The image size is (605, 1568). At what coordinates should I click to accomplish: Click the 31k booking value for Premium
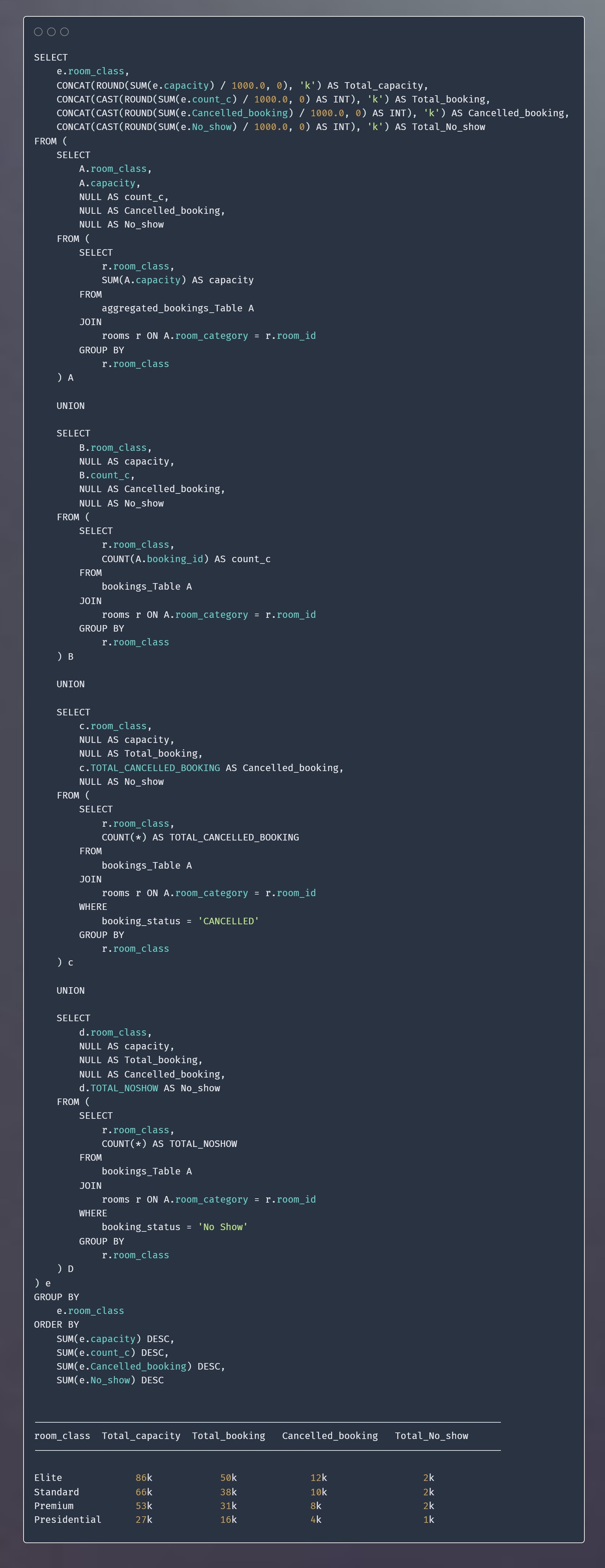pyautogui.click(x=229, y=1505)
